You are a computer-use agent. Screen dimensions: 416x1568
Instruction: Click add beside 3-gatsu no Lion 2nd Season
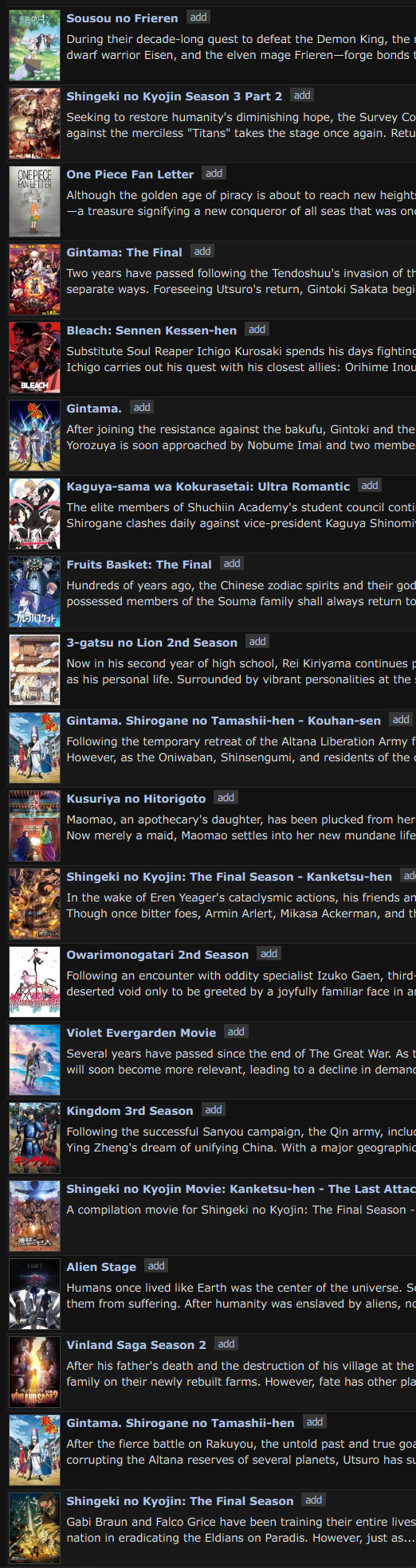pos(257,641)
